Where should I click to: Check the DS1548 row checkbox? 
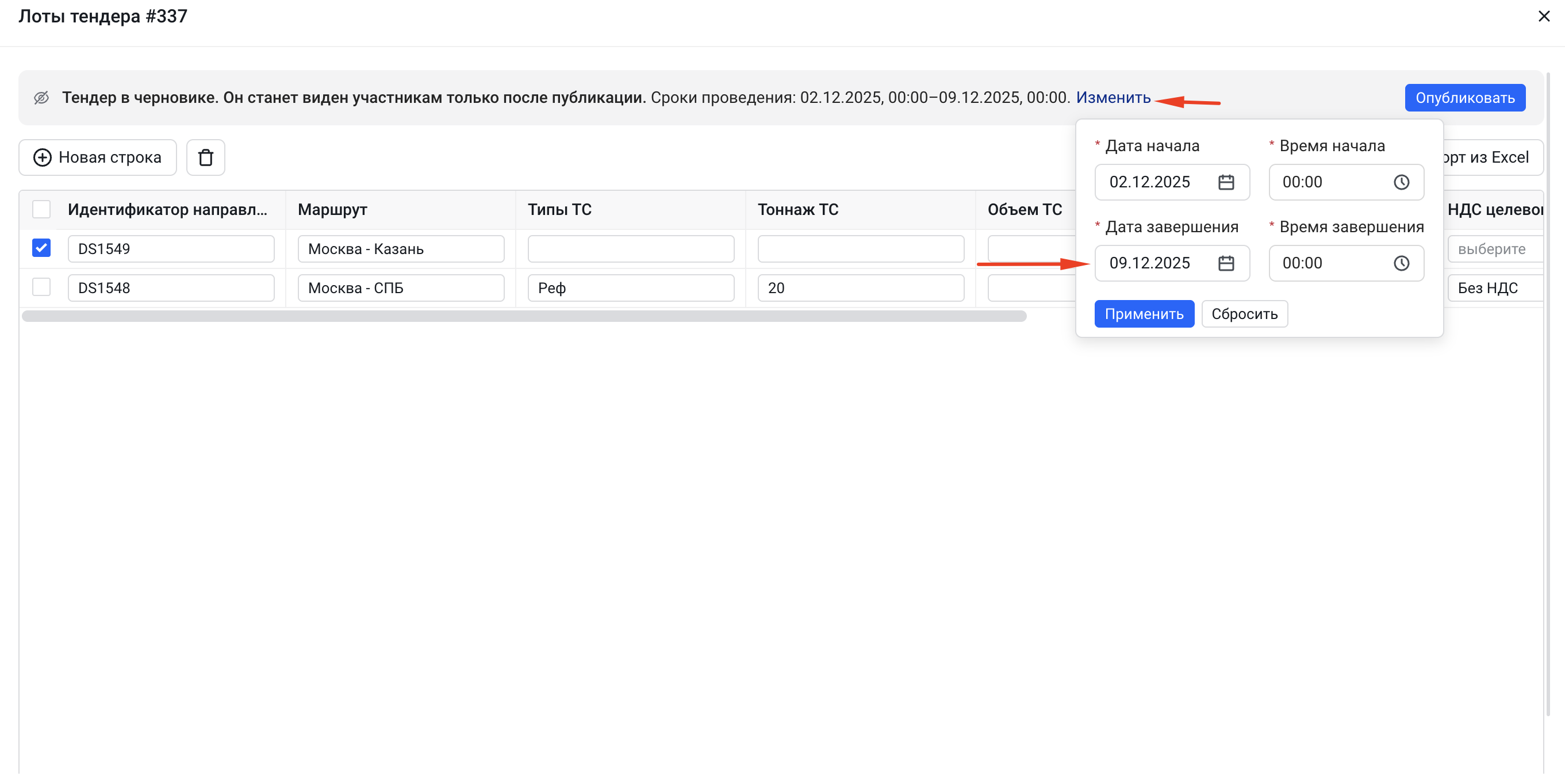pos(41,287)
